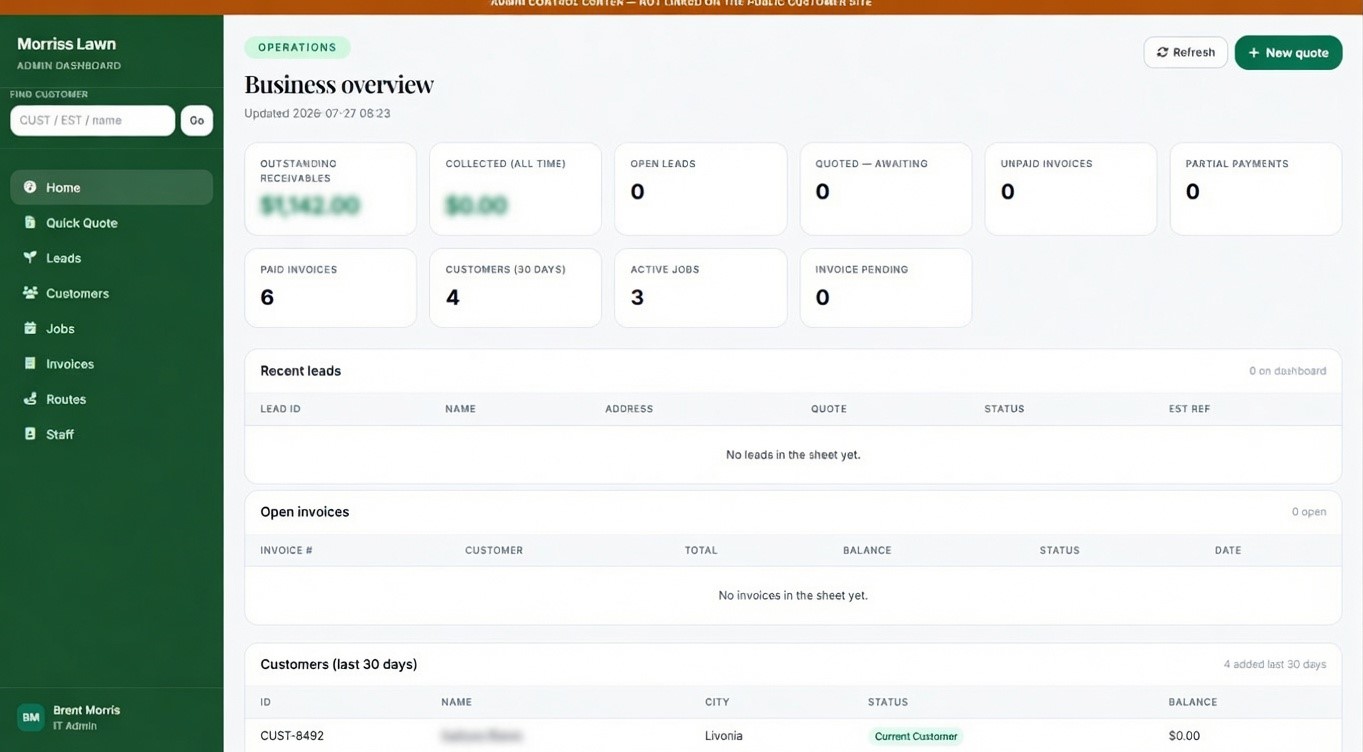
Task: Click customer ID CUST-8492
Action: pos(292,736)
